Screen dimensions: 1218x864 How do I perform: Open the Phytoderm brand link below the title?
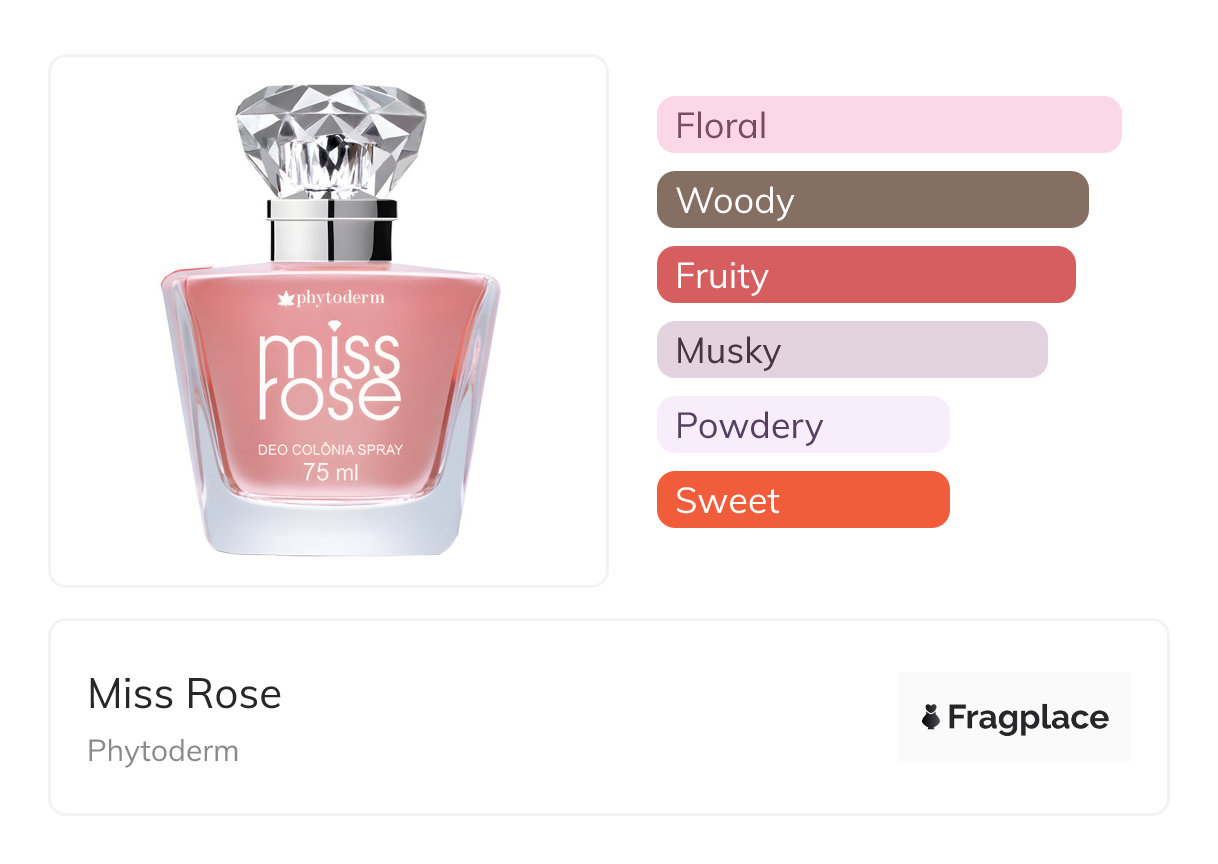(x=163, y=751)
